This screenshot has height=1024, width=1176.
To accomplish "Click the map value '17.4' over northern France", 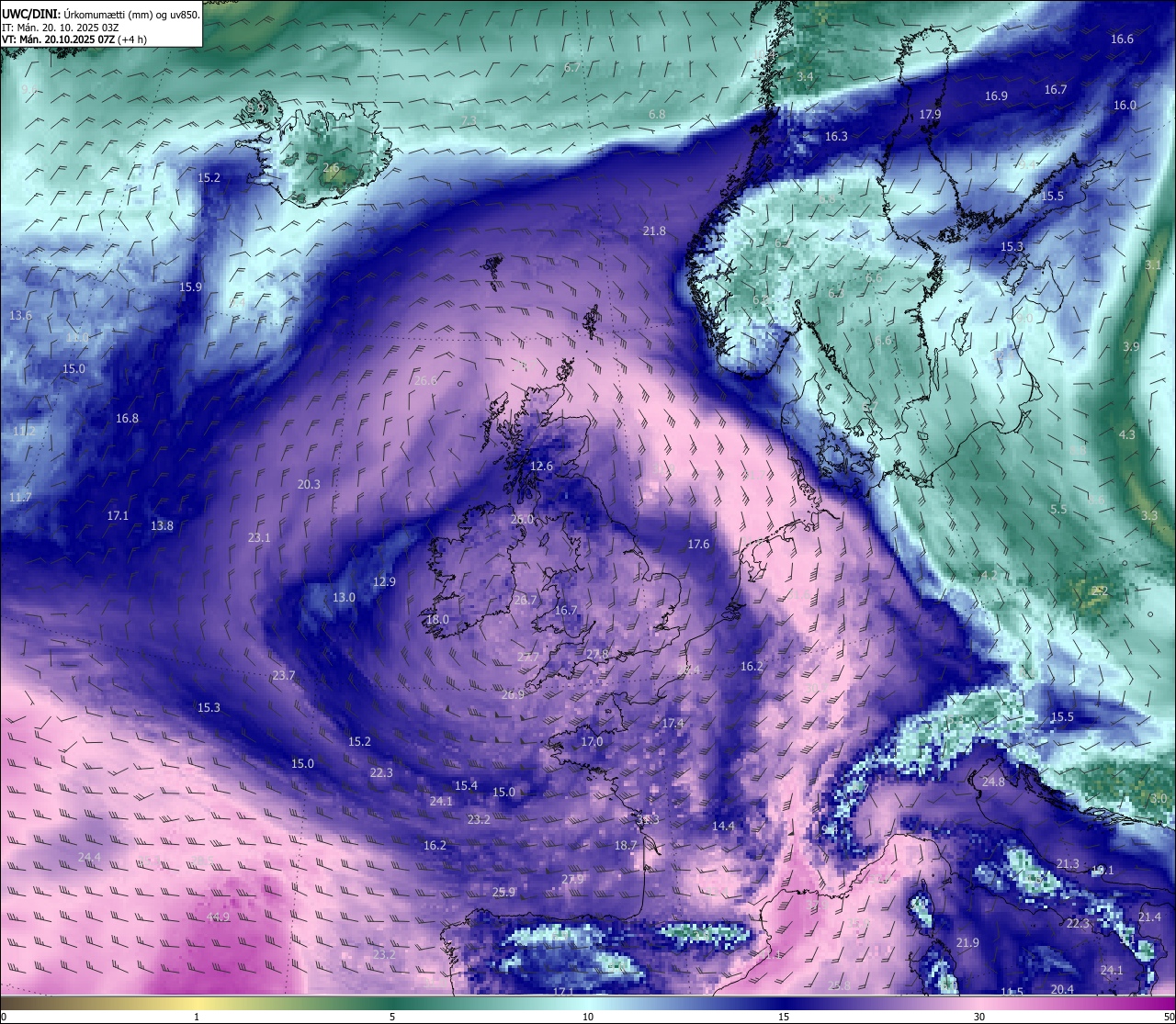I will pyautogui.click(x=673, y=724).
